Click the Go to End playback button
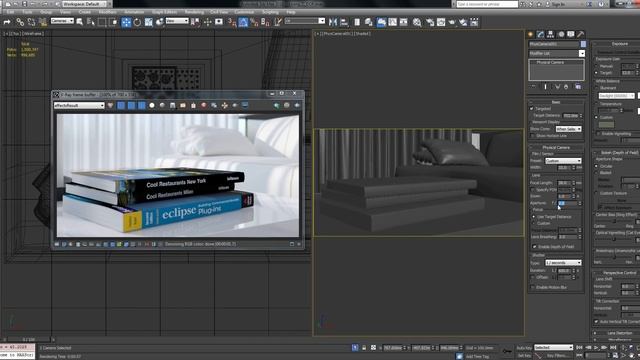 coord(613,347)
